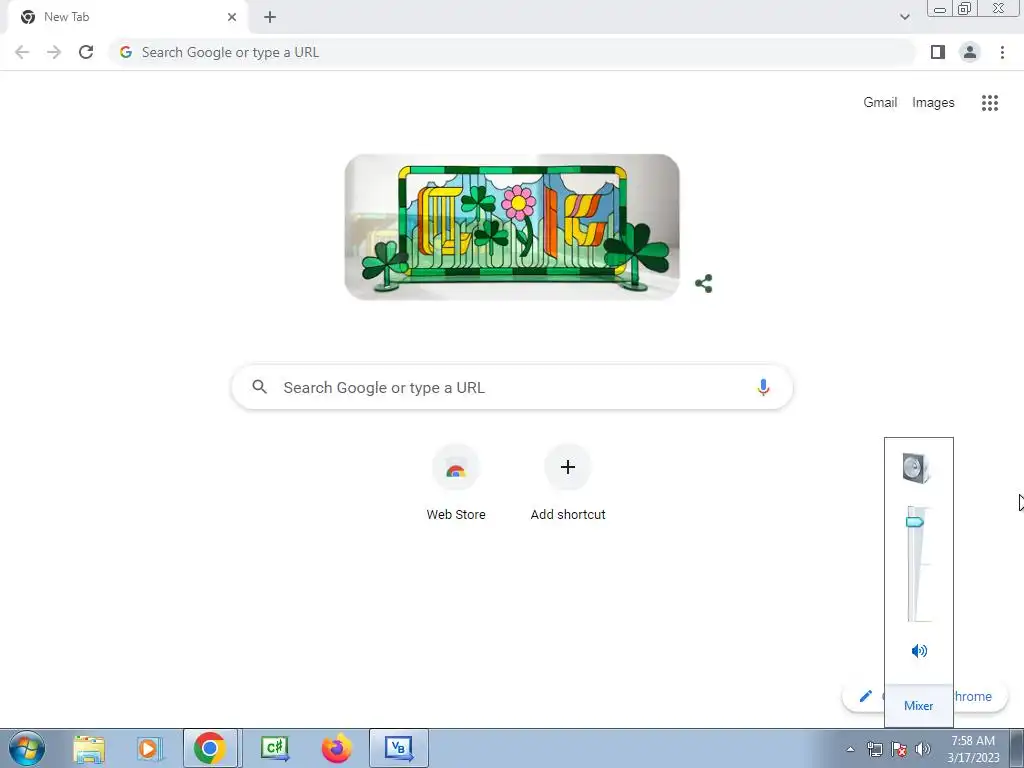Open the Chrome three-dot menu
Screen dimensions: 1024x768
coord(1002,52)
